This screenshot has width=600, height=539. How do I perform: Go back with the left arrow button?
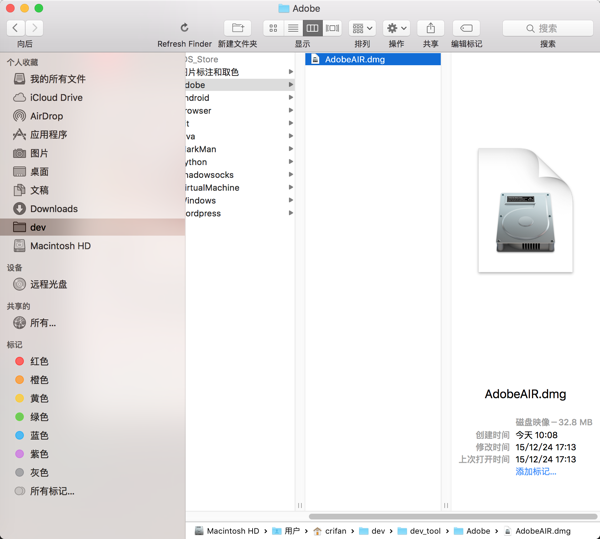16,28
